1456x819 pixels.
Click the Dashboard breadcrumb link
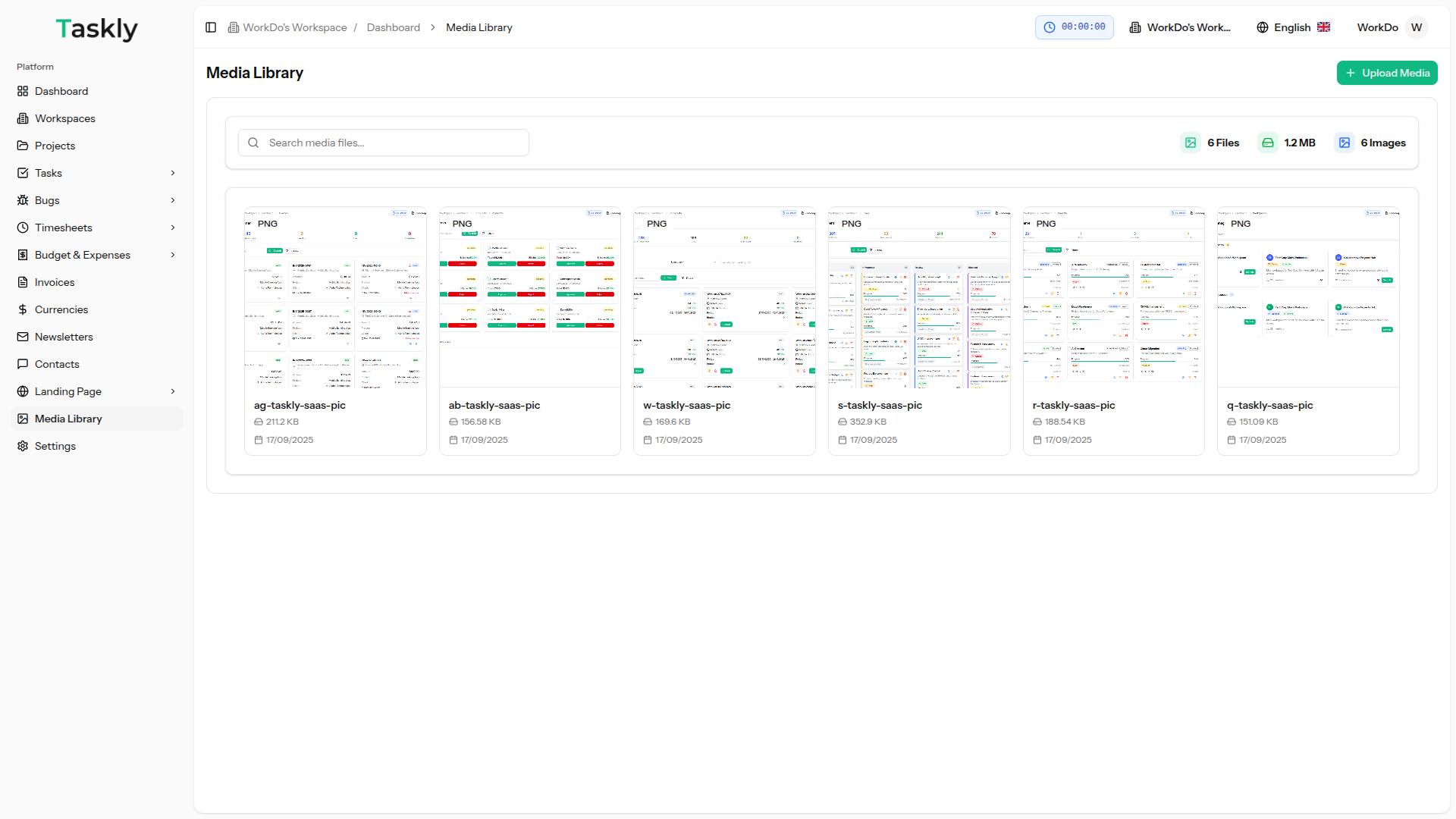point(393,27)
